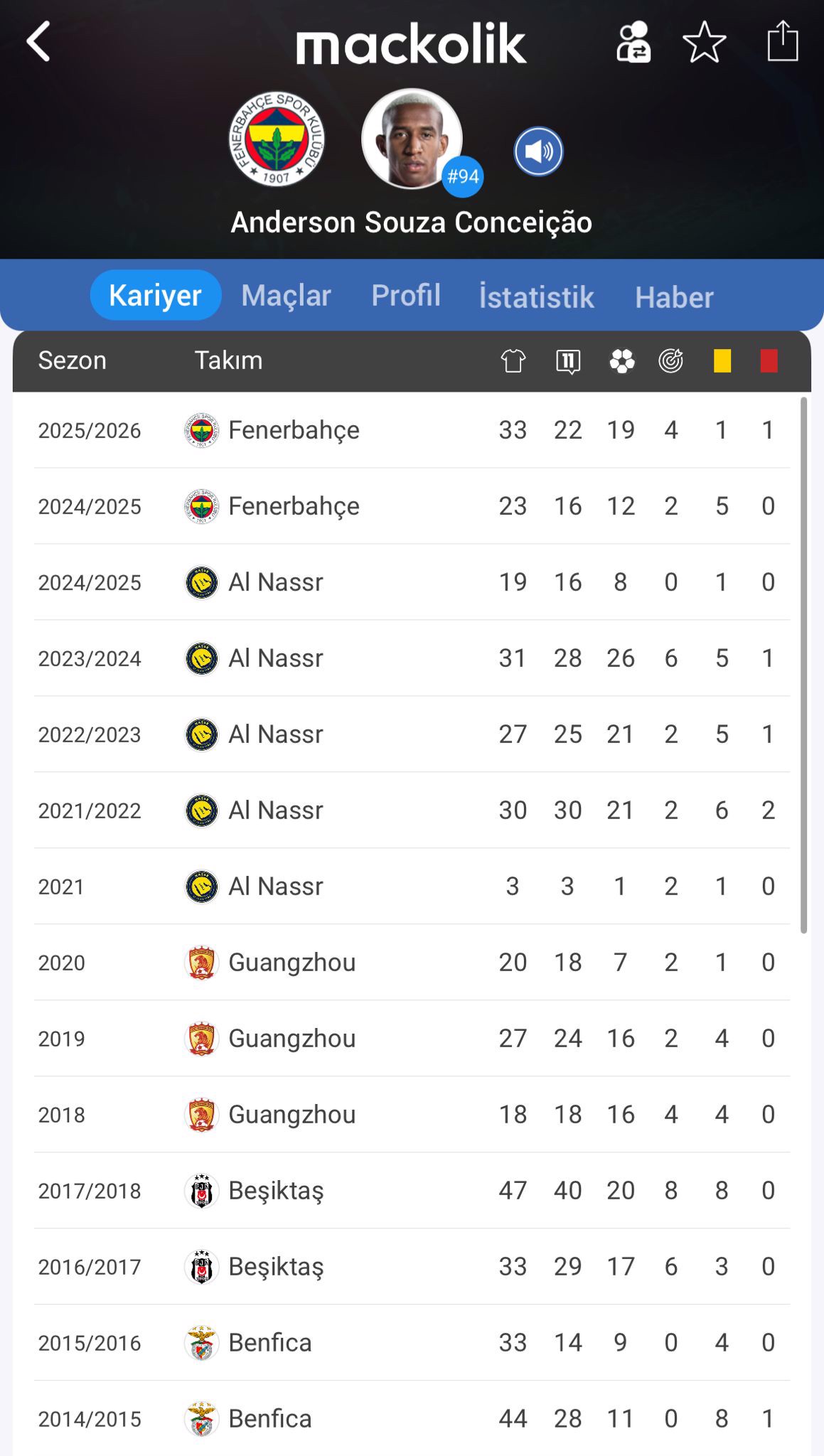Viewport: 824px width, 1456px height.
Task: Add player to favorites with star
Action: 704,43
